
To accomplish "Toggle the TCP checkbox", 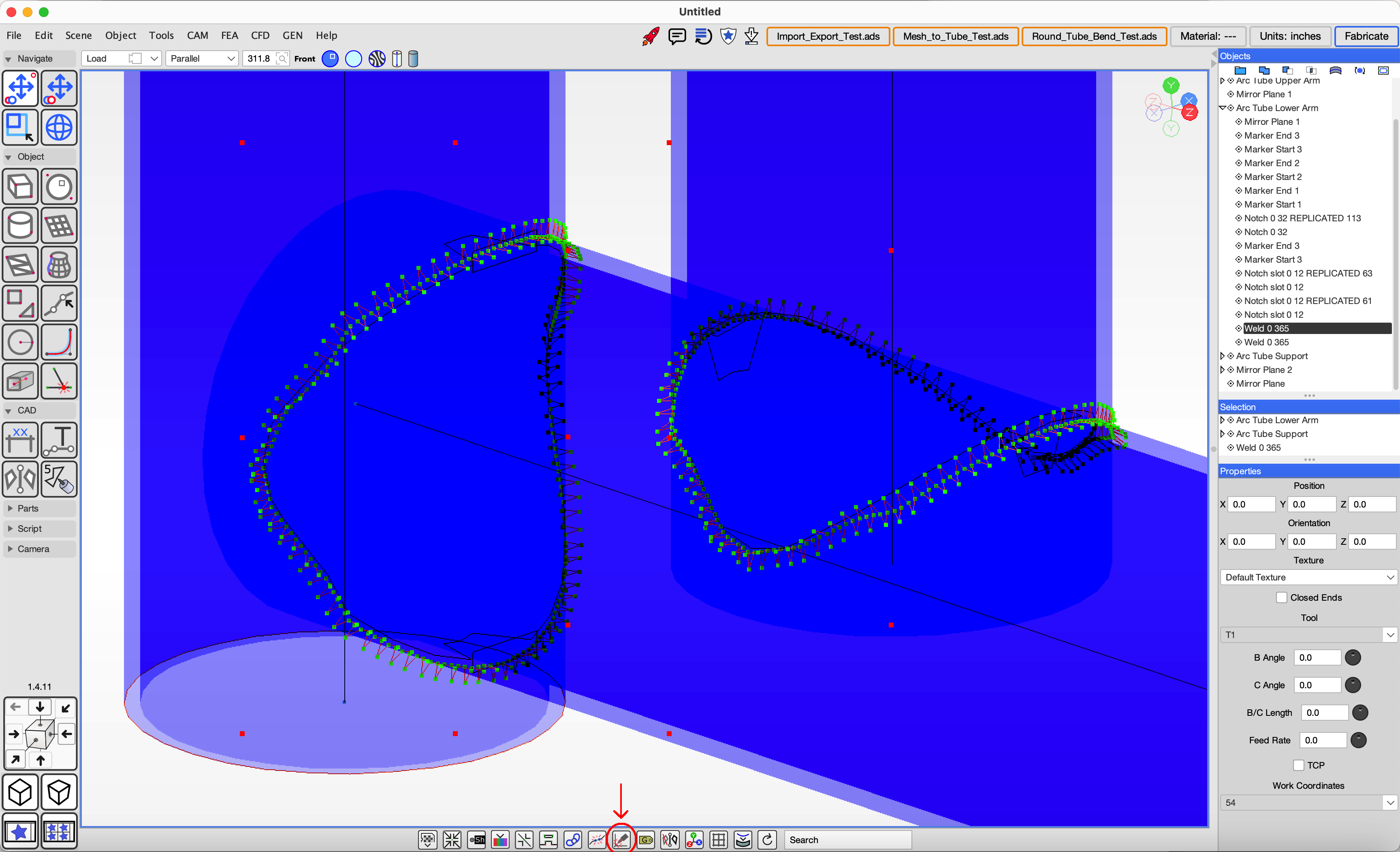I will pyautogui.click(x=1298, y=765).
